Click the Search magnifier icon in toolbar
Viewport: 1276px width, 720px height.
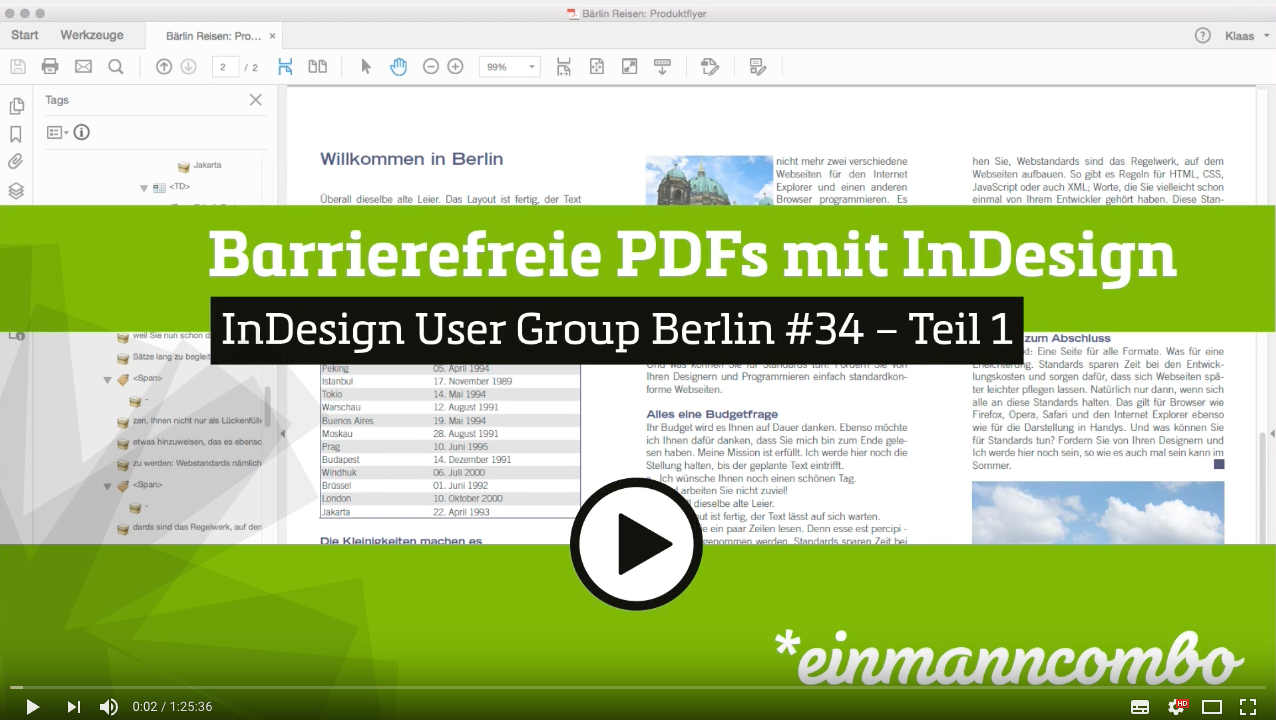[116, 67]
